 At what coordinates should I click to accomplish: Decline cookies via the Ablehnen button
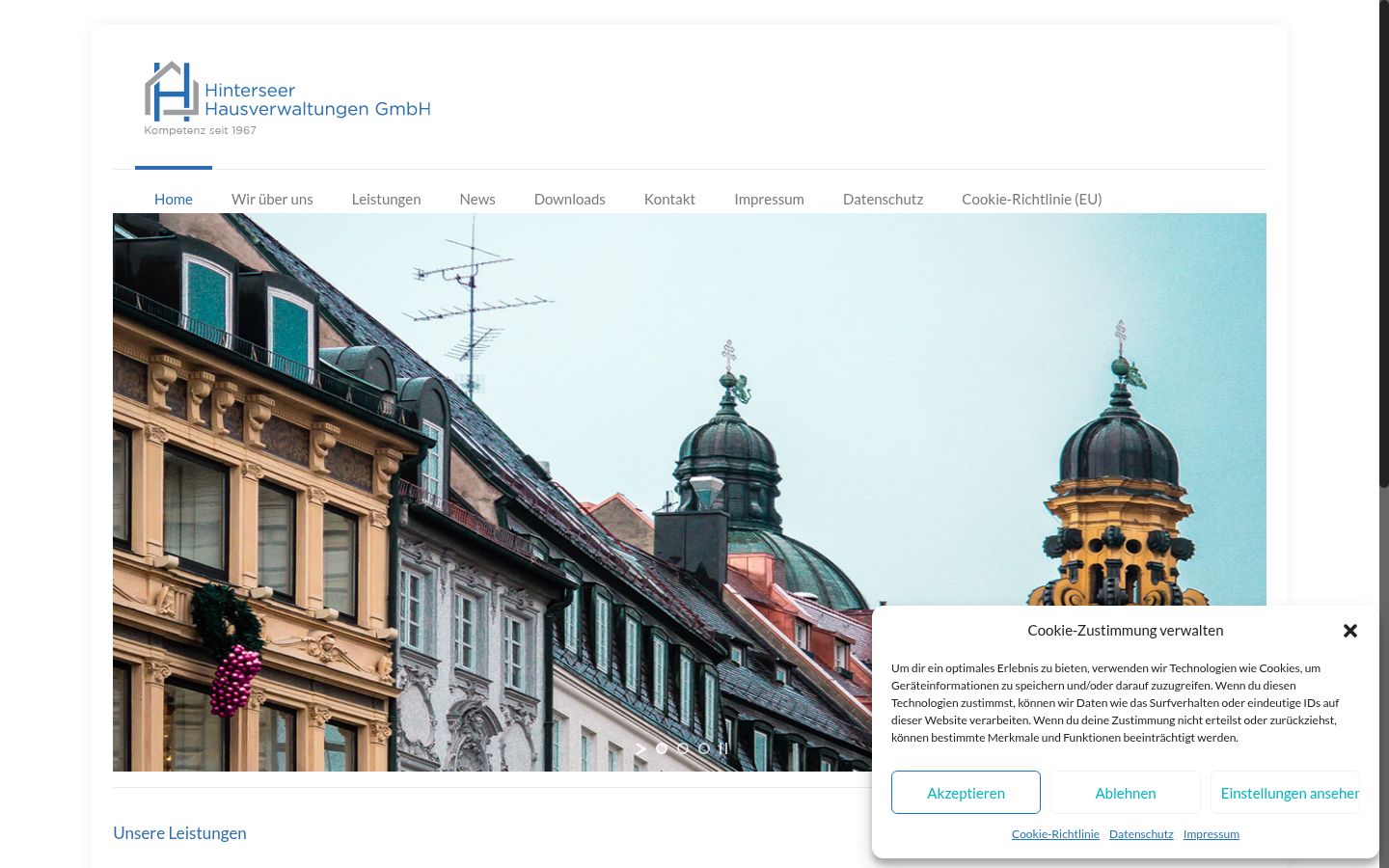point(1126,793)
